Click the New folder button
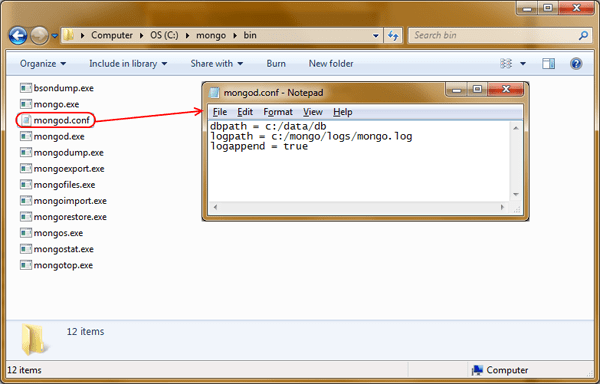Screen dimensions: 600x384 tap(331, 63)
